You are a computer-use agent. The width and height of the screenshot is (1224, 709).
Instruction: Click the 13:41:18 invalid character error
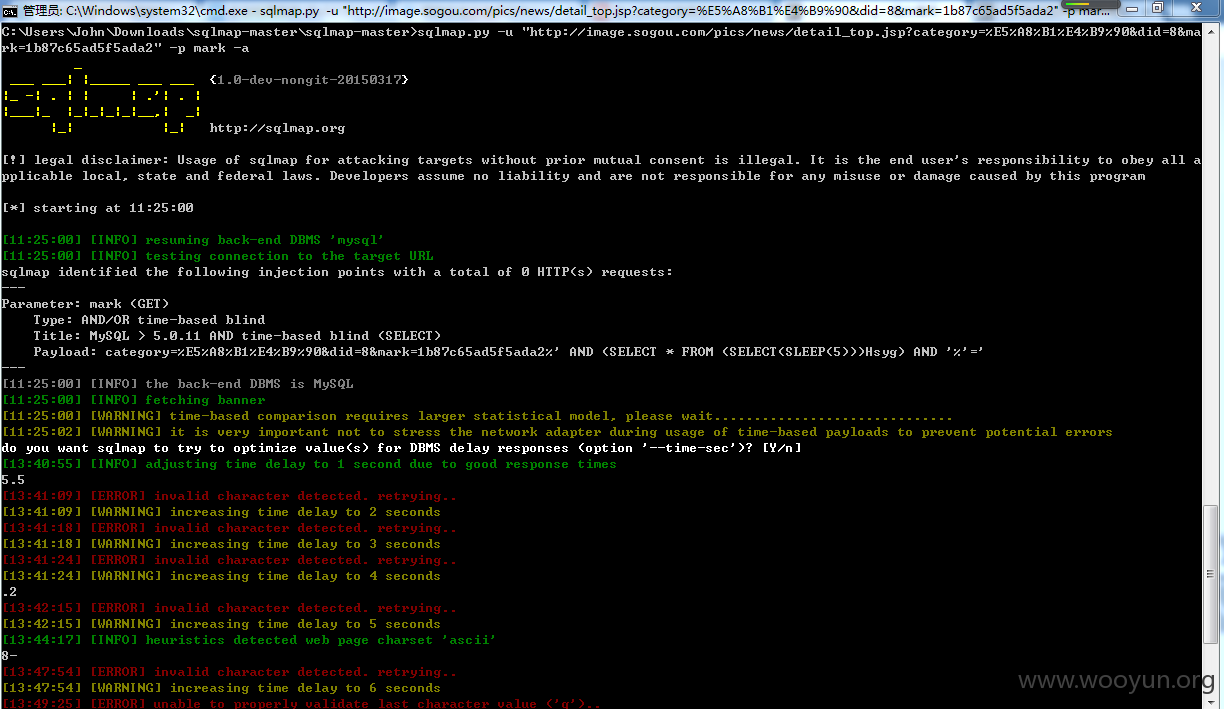(229, 528)
